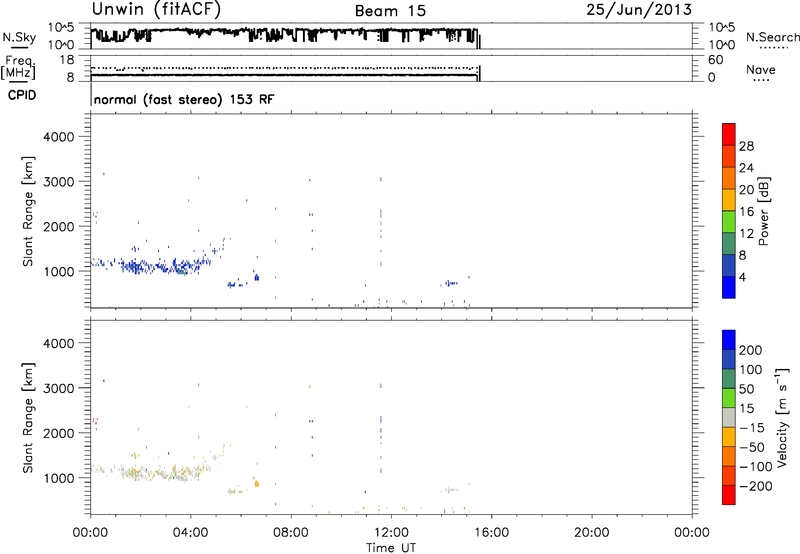
Task: Click the "Power [dB]" color bar title
Action: coord(763,211)
